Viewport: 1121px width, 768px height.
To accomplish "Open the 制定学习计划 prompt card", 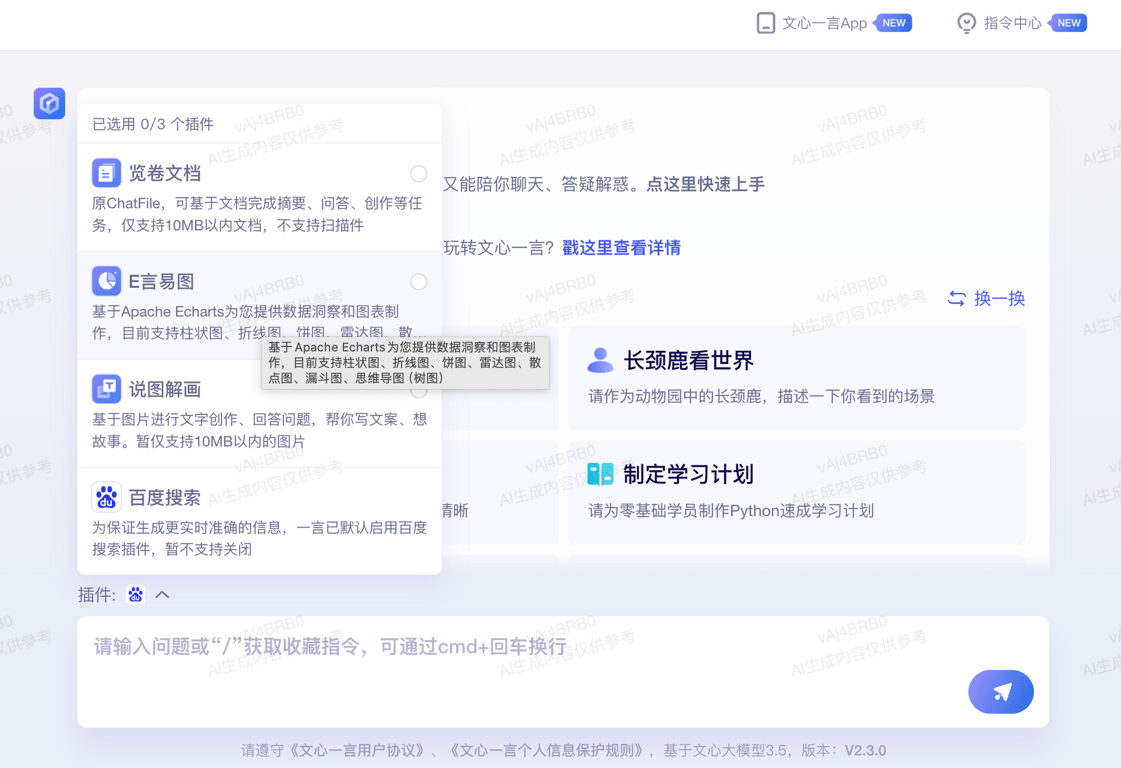I will coord(796,492).
